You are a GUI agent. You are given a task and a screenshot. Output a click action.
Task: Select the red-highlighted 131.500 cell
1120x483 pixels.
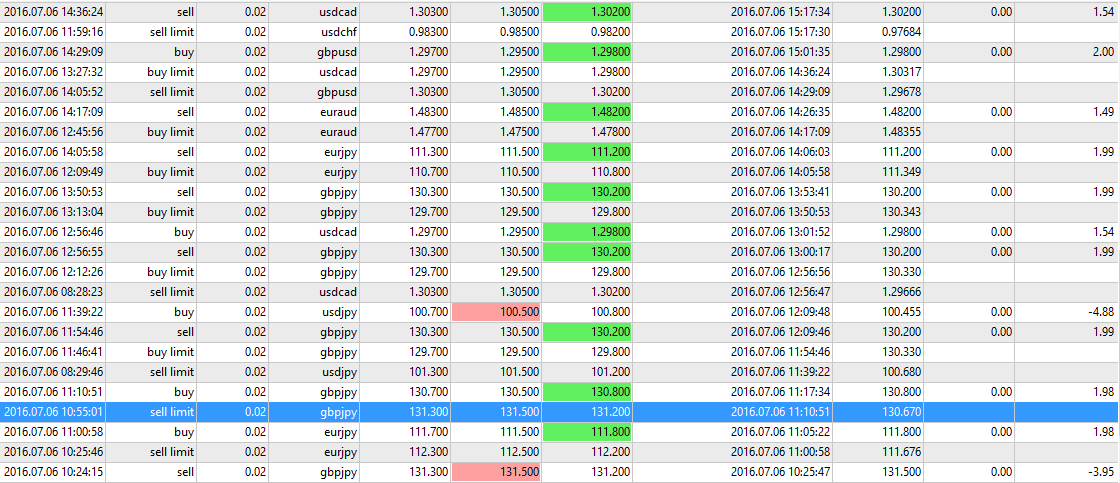point(496,472)
